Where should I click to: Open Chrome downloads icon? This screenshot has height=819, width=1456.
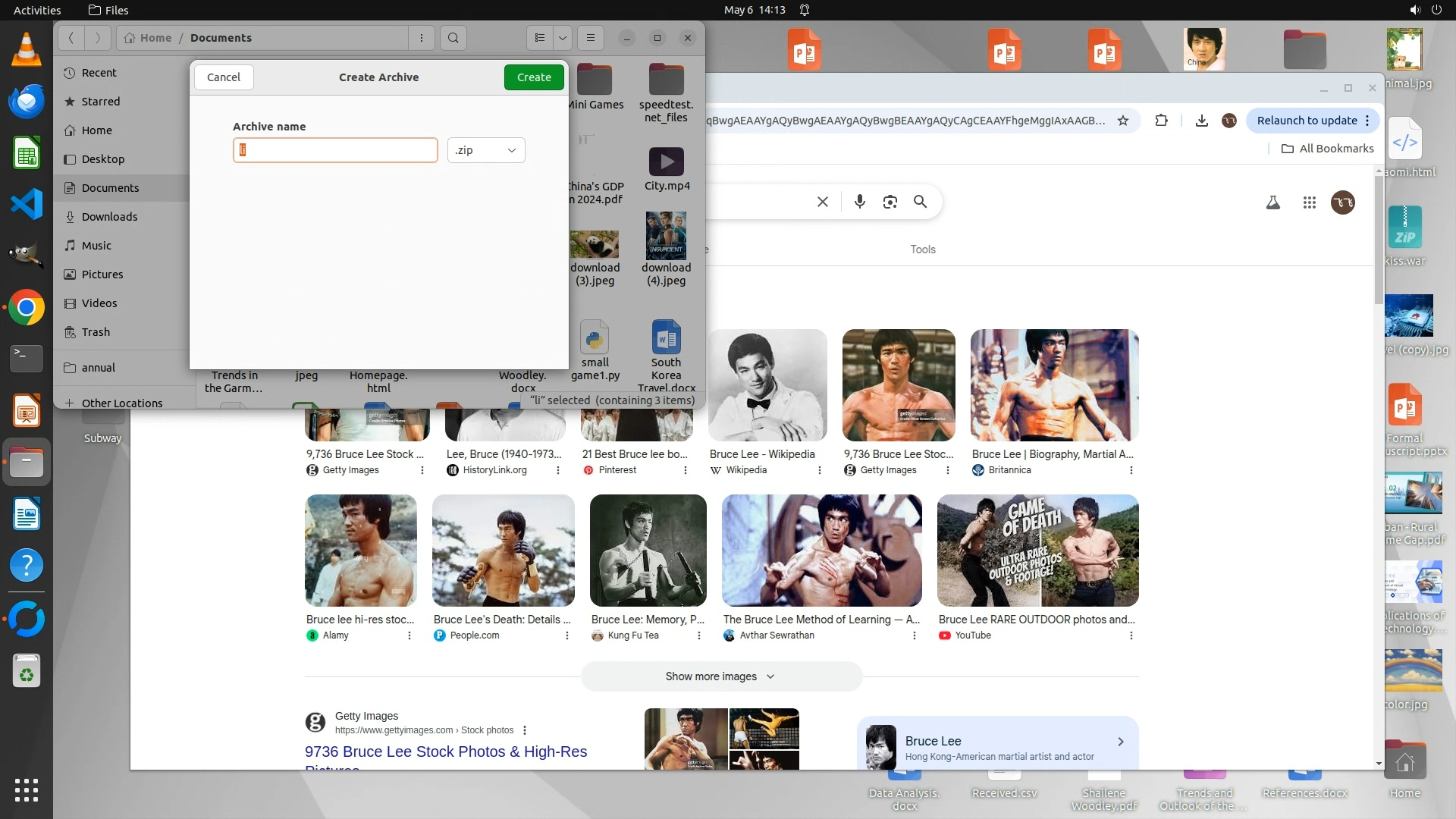pyautogui.click(x=1201, y=121)
